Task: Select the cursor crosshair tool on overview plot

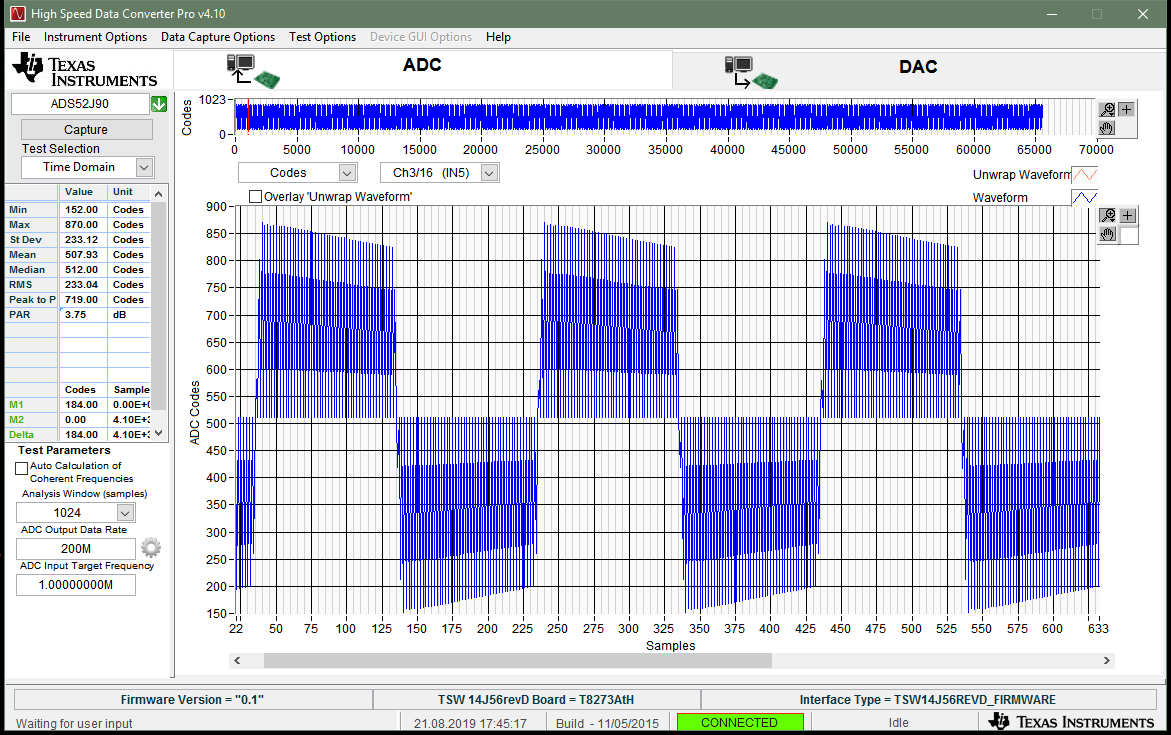Action: coord(1126,109)
